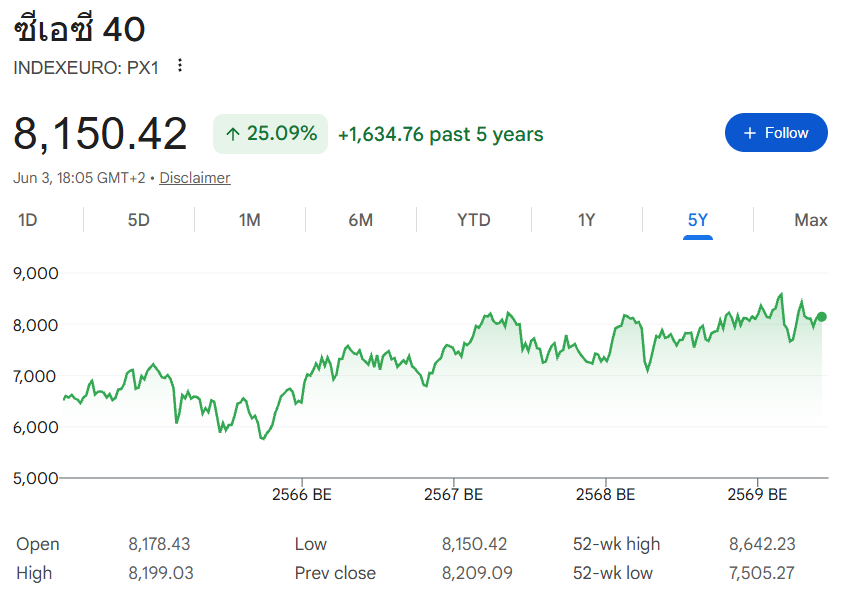Click the INDEXEURO: PX1 ticker label
The height and width of the screenshot is (608, 843).
[86, 68]
